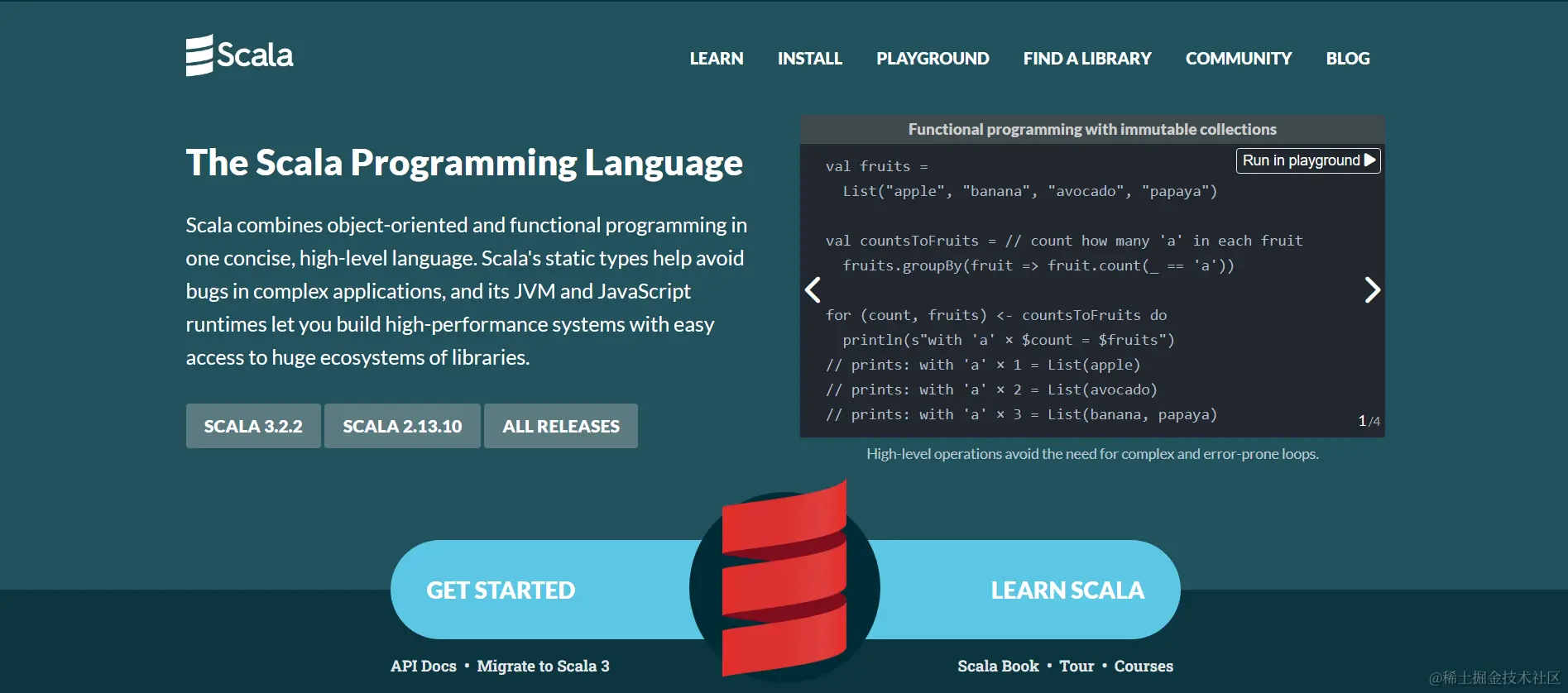This screenshot has width=1568, height=693.
Task: Open the PLAYGROUND nav link
Action: tap(933, 59)
